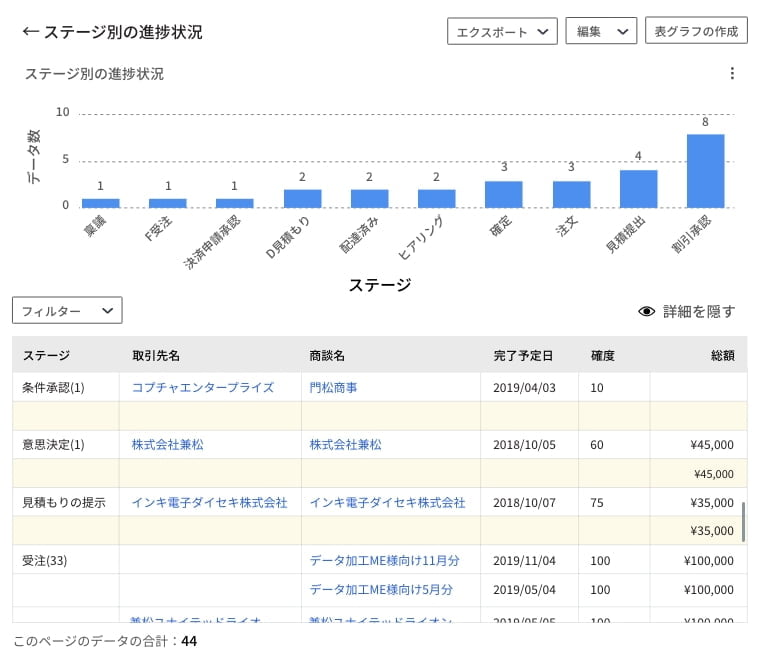760x660 pixels.
Task: Click the bar for 見積提出 with value 4
Action: [x=638, y=189]
